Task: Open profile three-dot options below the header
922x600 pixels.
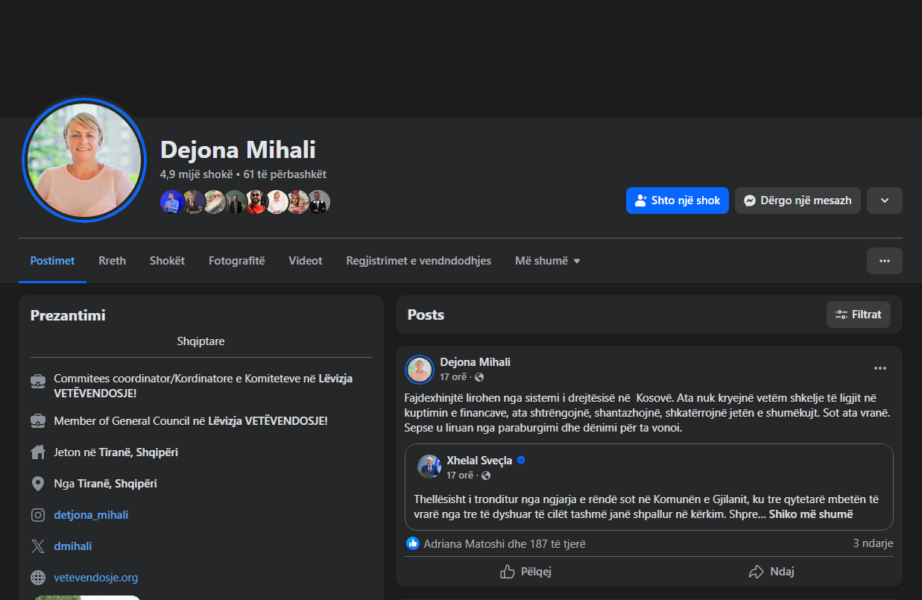Action: click(x=884, y=261)
